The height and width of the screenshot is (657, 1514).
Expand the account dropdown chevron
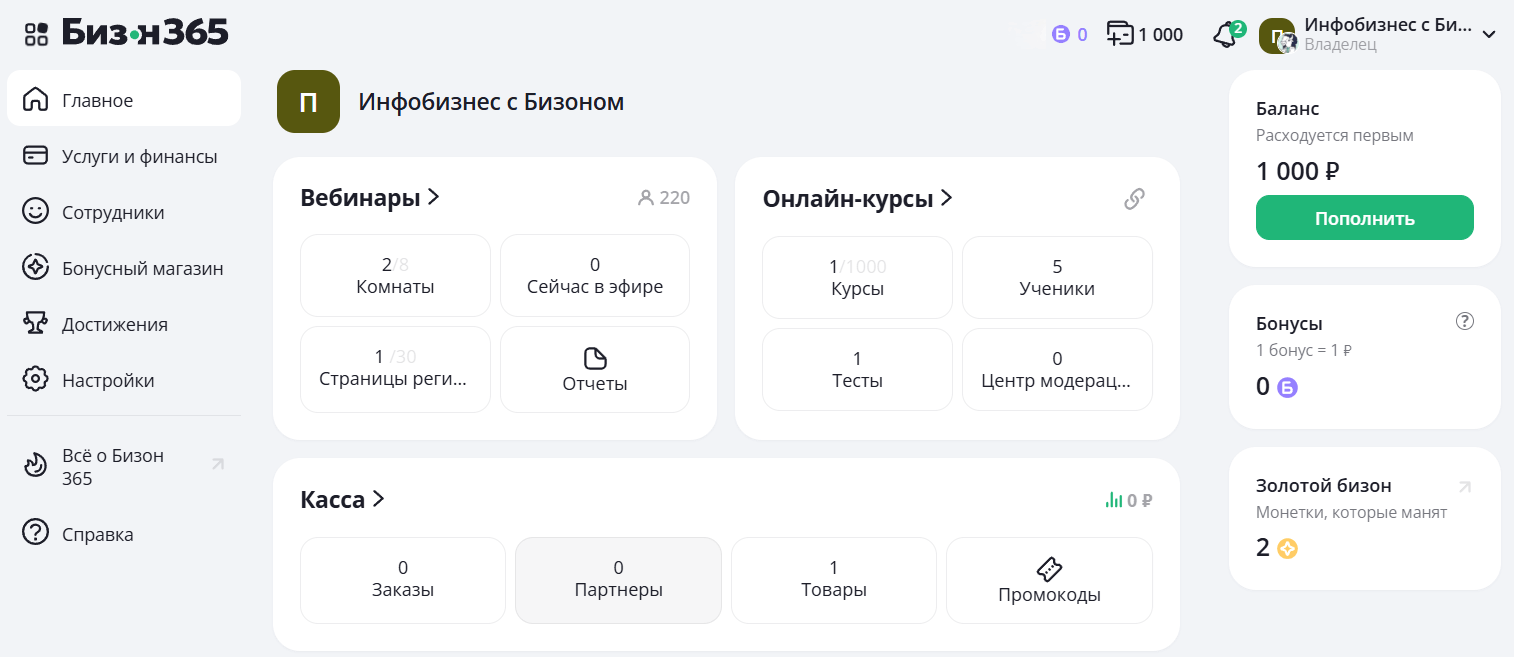(1488, 35)
